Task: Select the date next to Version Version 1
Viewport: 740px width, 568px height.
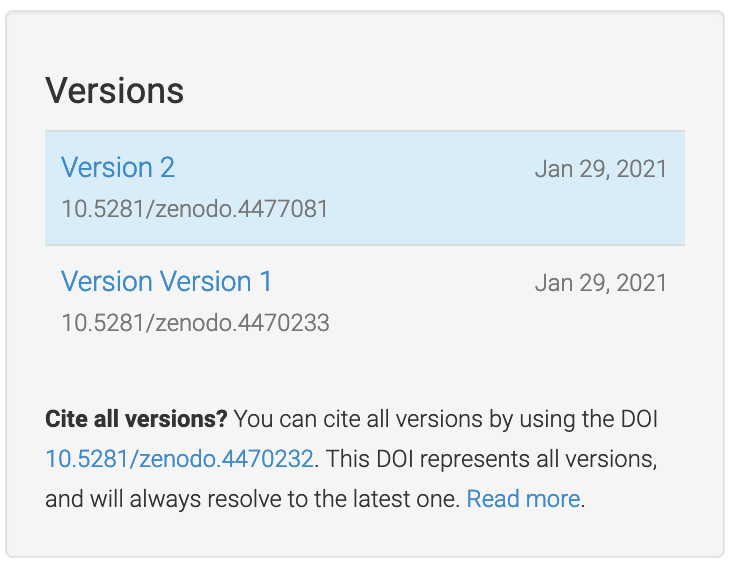Action: tap(601, 283)
